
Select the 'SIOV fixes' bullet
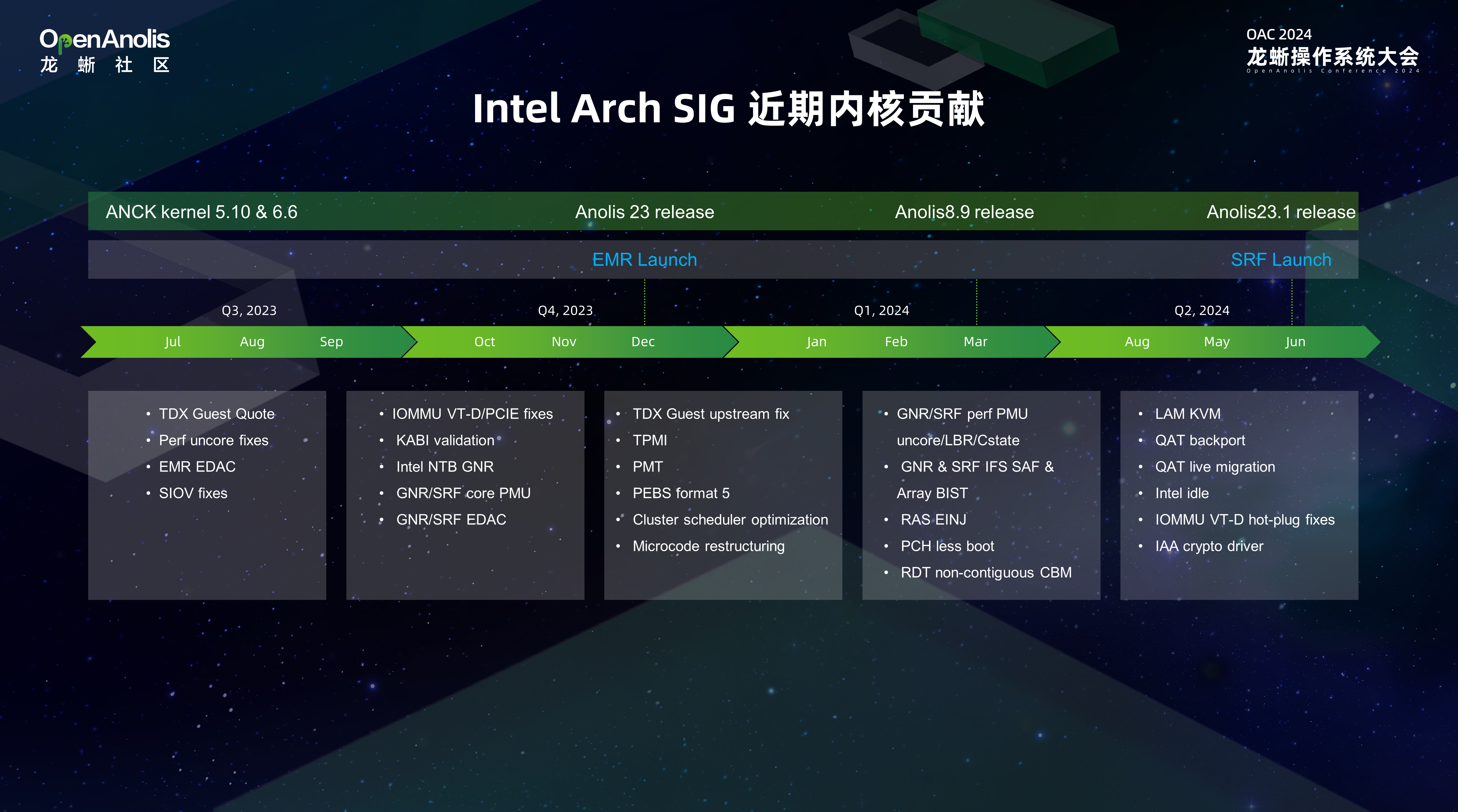point(193,493)
